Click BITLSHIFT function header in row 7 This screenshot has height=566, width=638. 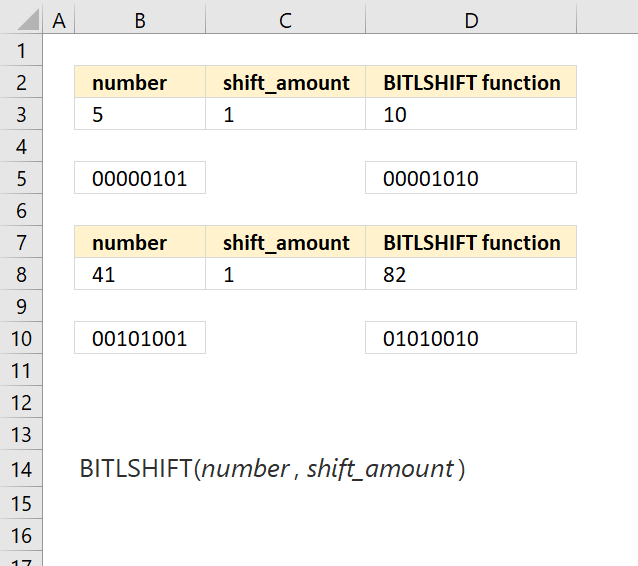tap(471, 242)
